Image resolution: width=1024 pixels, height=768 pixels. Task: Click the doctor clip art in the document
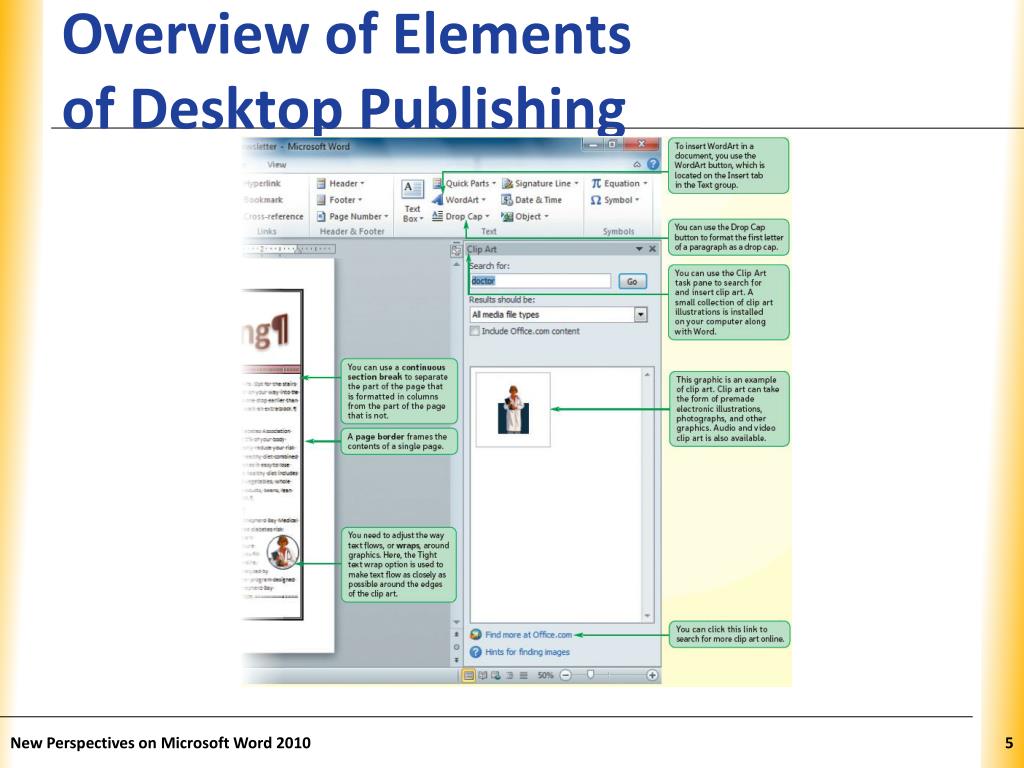point(283,552)
